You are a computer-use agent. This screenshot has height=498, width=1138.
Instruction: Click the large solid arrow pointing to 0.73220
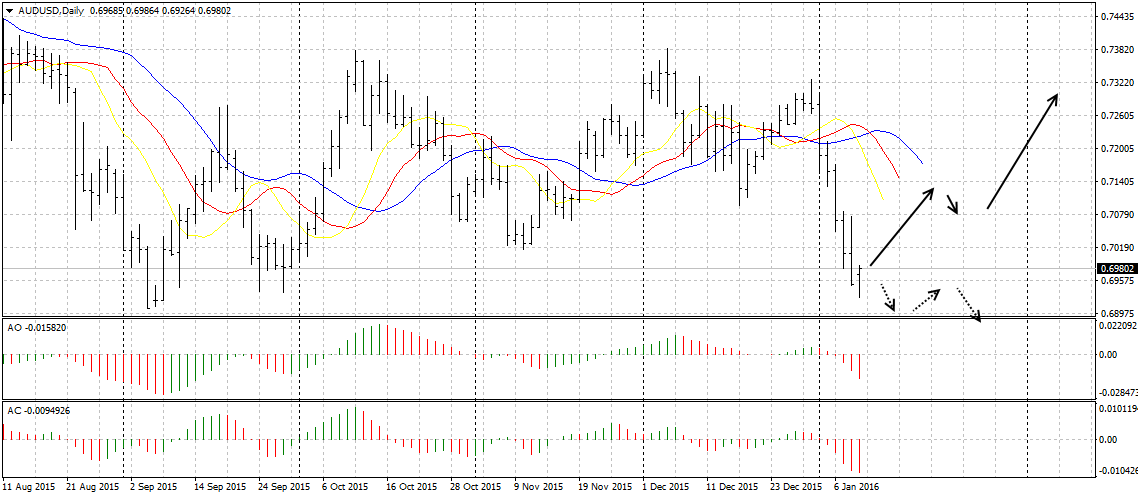point(1022,151)
